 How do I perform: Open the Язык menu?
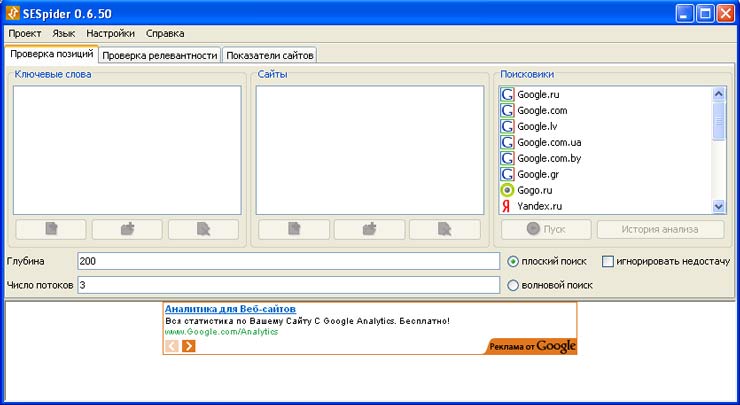point(64,34)
